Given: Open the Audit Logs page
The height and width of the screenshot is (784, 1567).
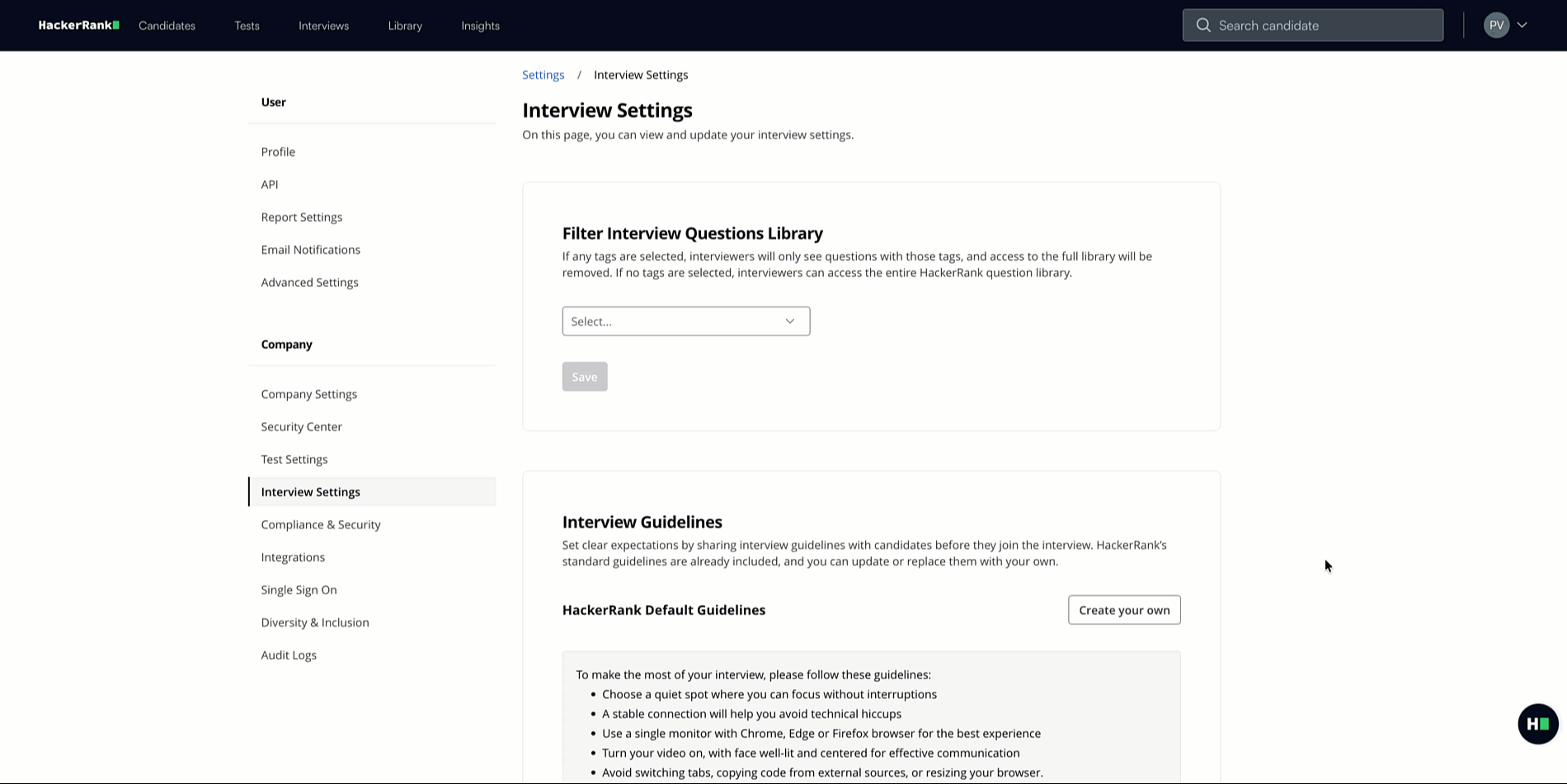Looking at the screenshot, I should coord(289,655).
